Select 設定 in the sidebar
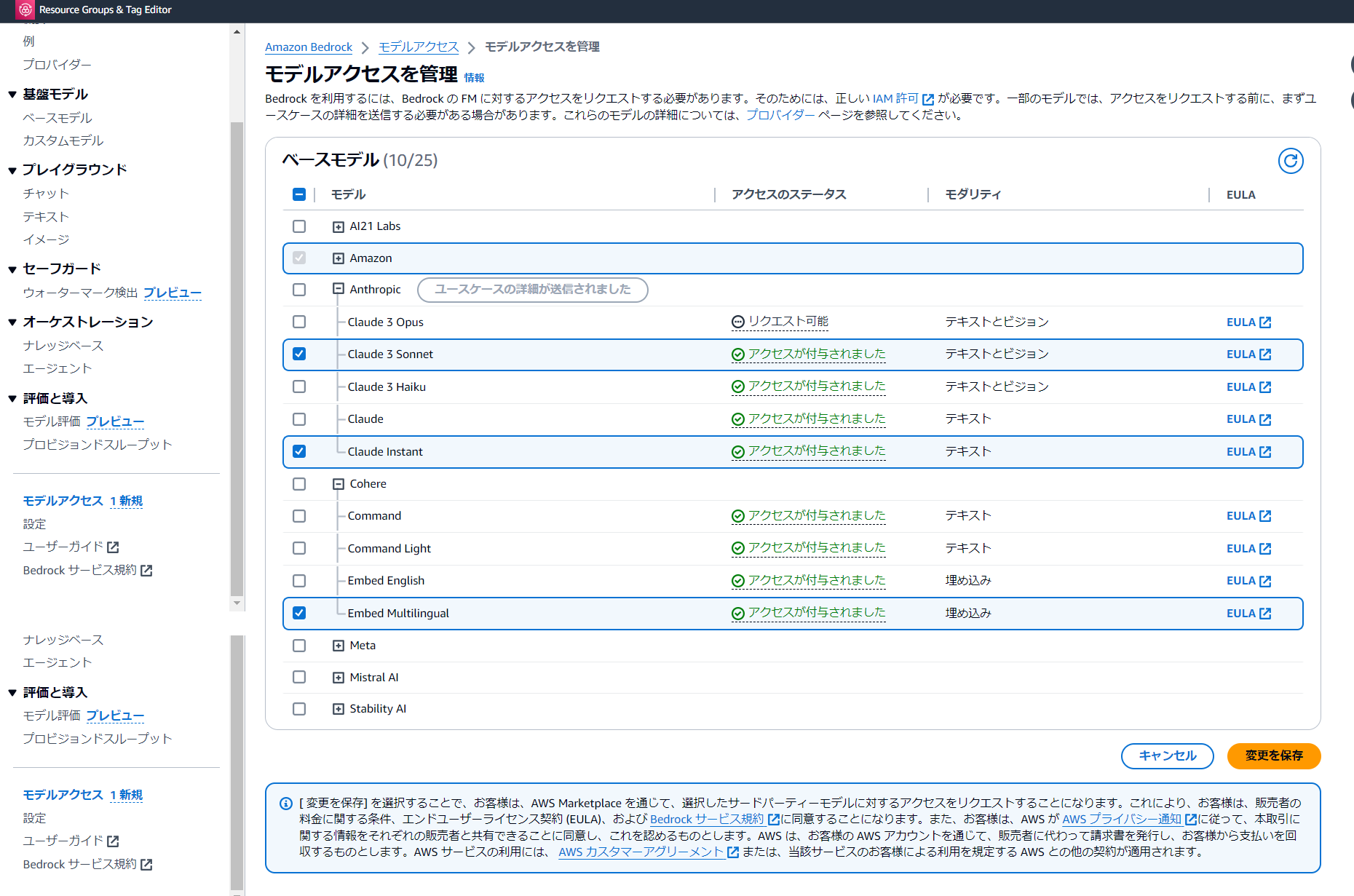1354x896 pixels. click(33, 523)
